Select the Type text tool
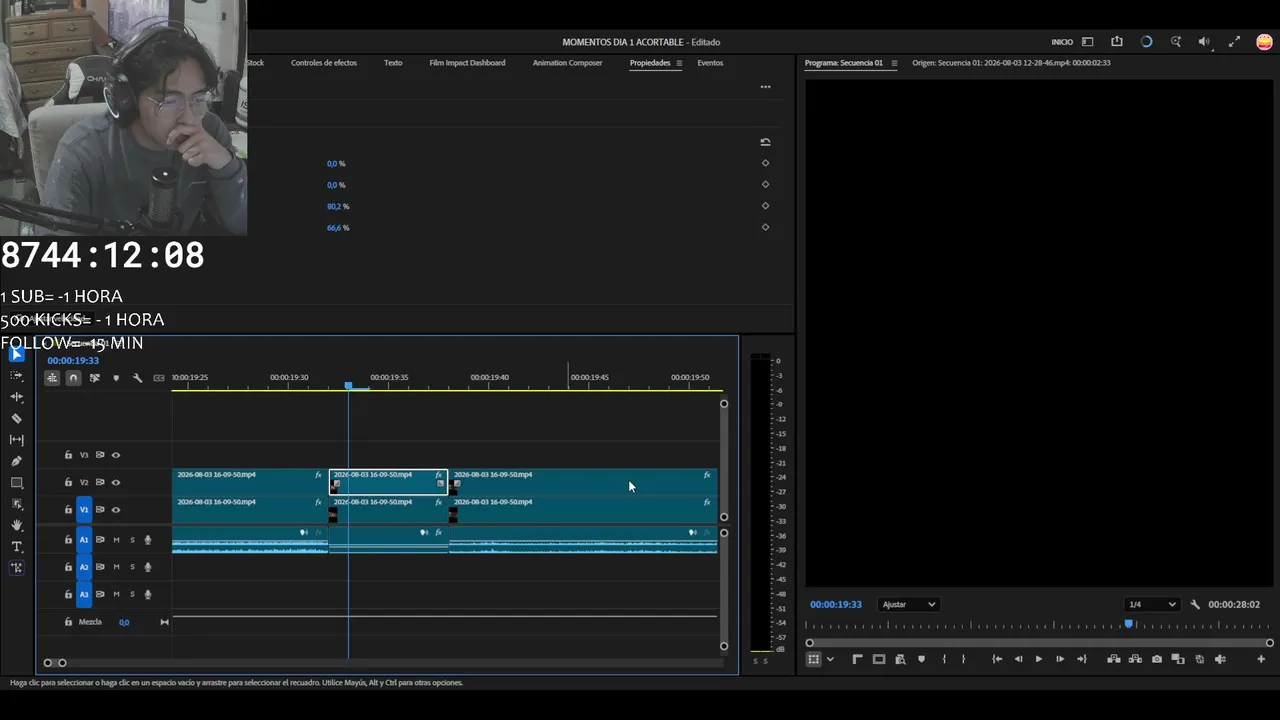Screen dimensions: 1280x720 point(17,547)
